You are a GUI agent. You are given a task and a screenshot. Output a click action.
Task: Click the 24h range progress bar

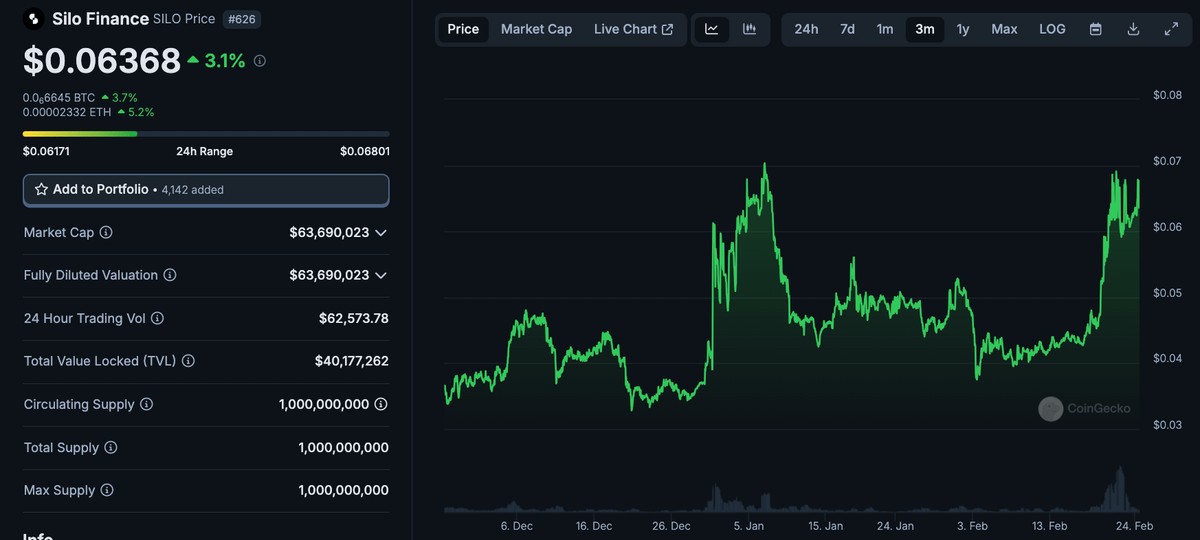pyautogui.click(x=206, y=133)
